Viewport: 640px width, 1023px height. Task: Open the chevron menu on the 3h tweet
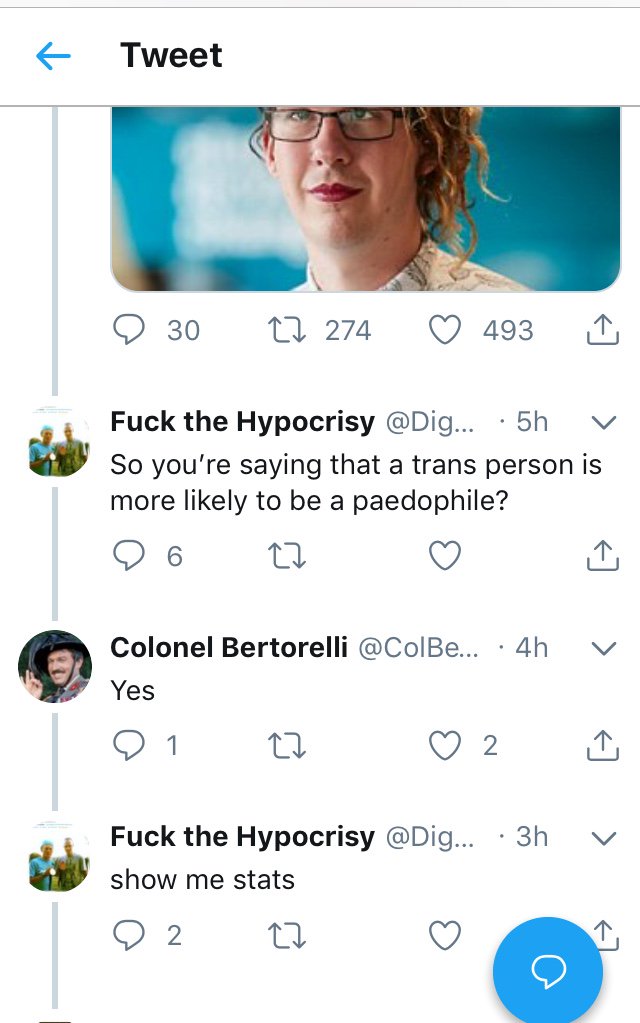click(x=603, y=837)
